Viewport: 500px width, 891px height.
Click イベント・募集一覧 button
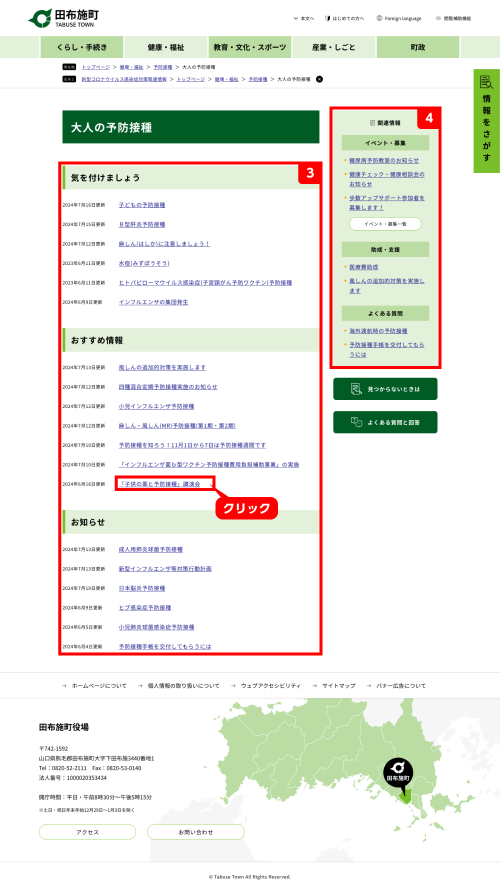(x=385, y=224)
